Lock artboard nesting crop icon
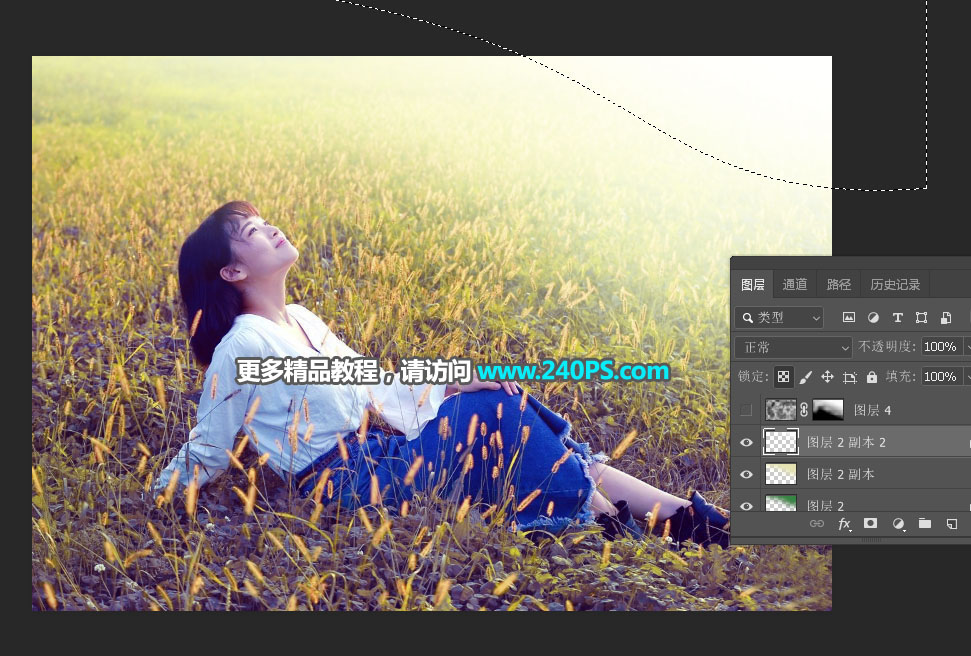Screen dimensions: 971x656 click(x=850, y=377)
